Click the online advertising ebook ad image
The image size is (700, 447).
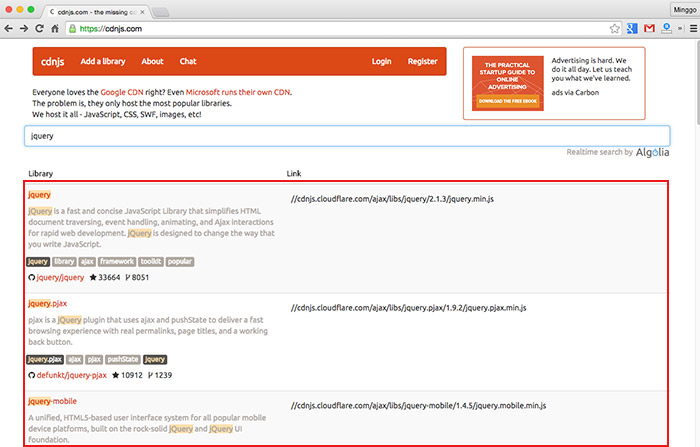[x=508, y=83]
